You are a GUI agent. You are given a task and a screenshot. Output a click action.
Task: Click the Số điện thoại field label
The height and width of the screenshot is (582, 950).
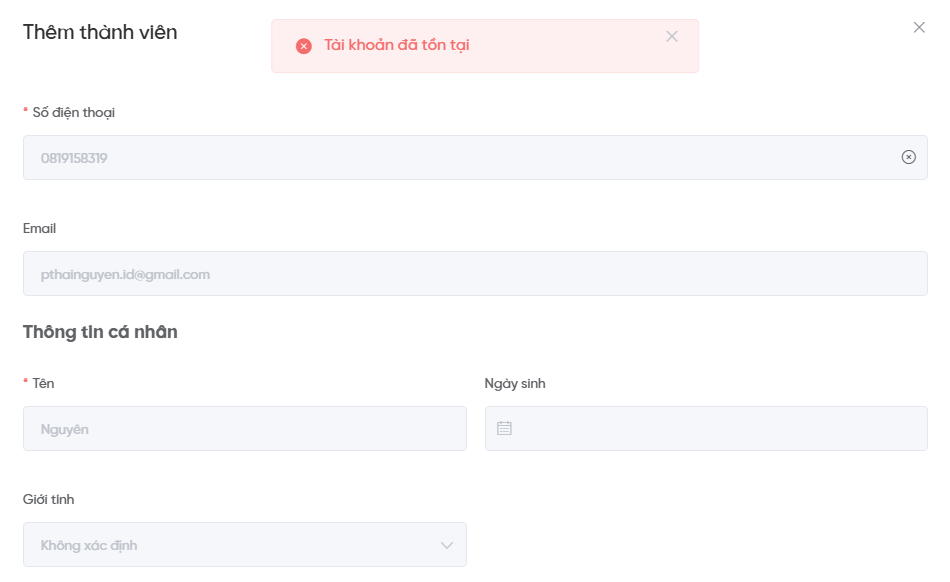coord(74,112)
